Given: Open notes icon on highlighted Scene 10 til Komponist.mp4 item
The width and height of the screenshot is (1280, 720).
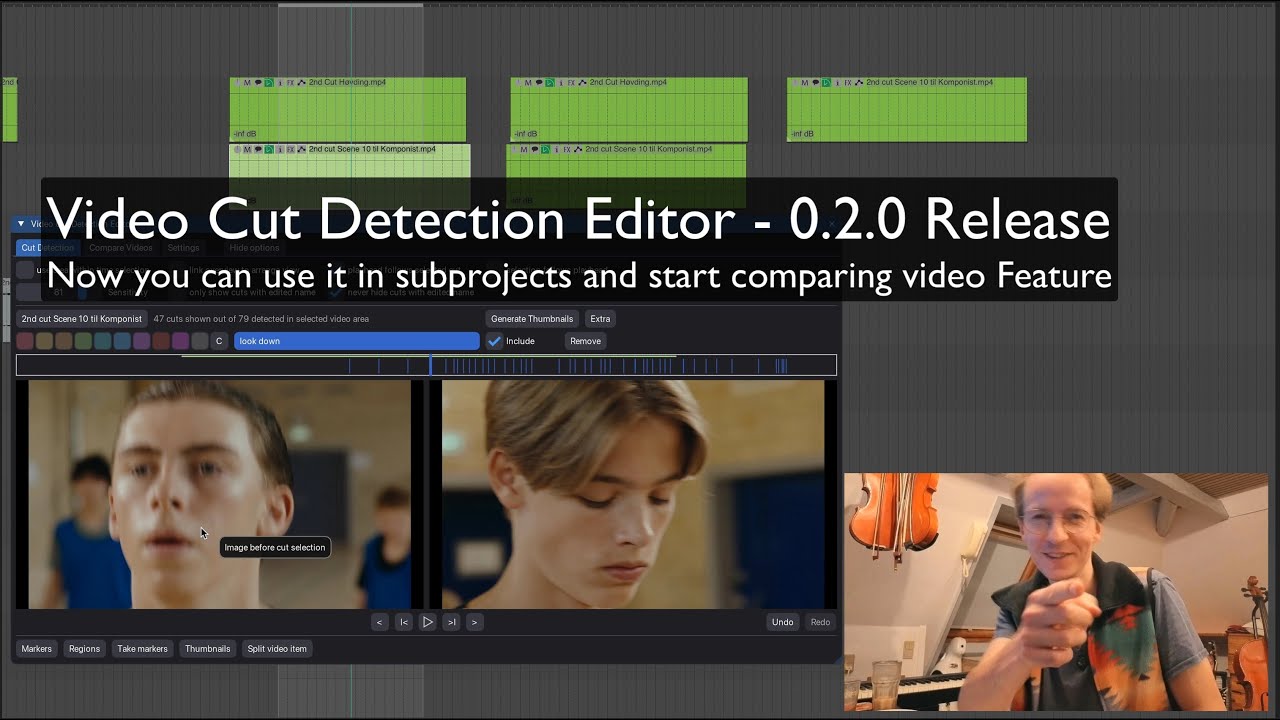Looking at the screenshot, I should tap(258, 149).
